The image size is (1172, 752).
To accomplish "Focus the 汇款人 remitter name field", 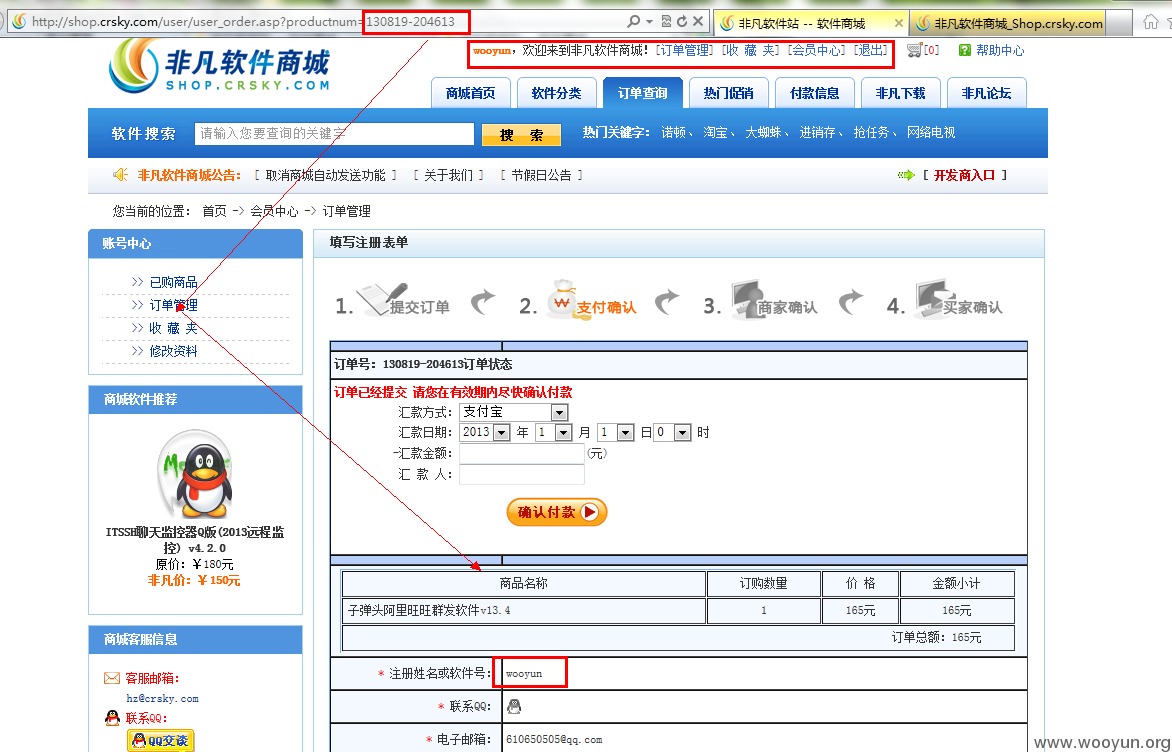I will pos(522,475).
